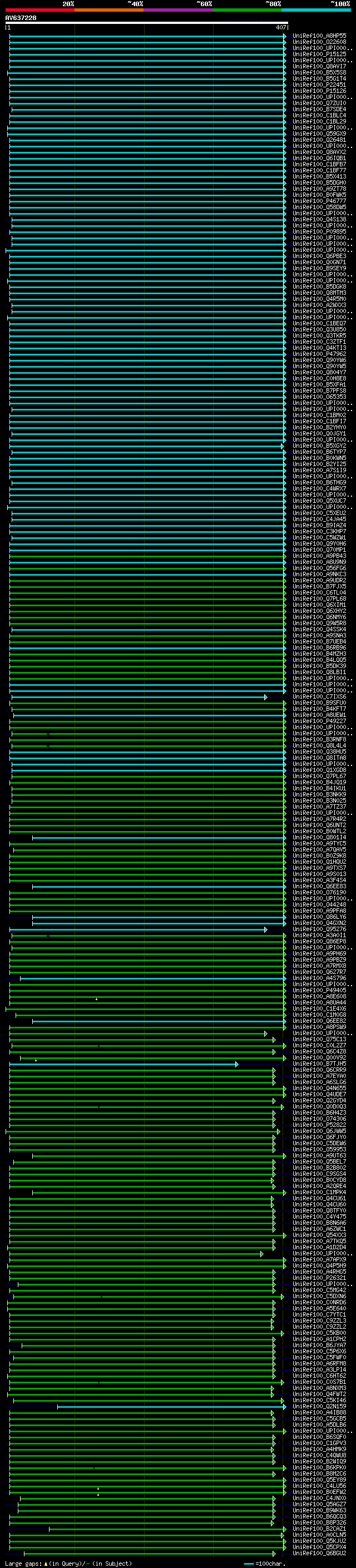
Task: Click the alignment arrowhead for UniRef100_P15125
Action: pyautogui.click(x=284, y=54)
